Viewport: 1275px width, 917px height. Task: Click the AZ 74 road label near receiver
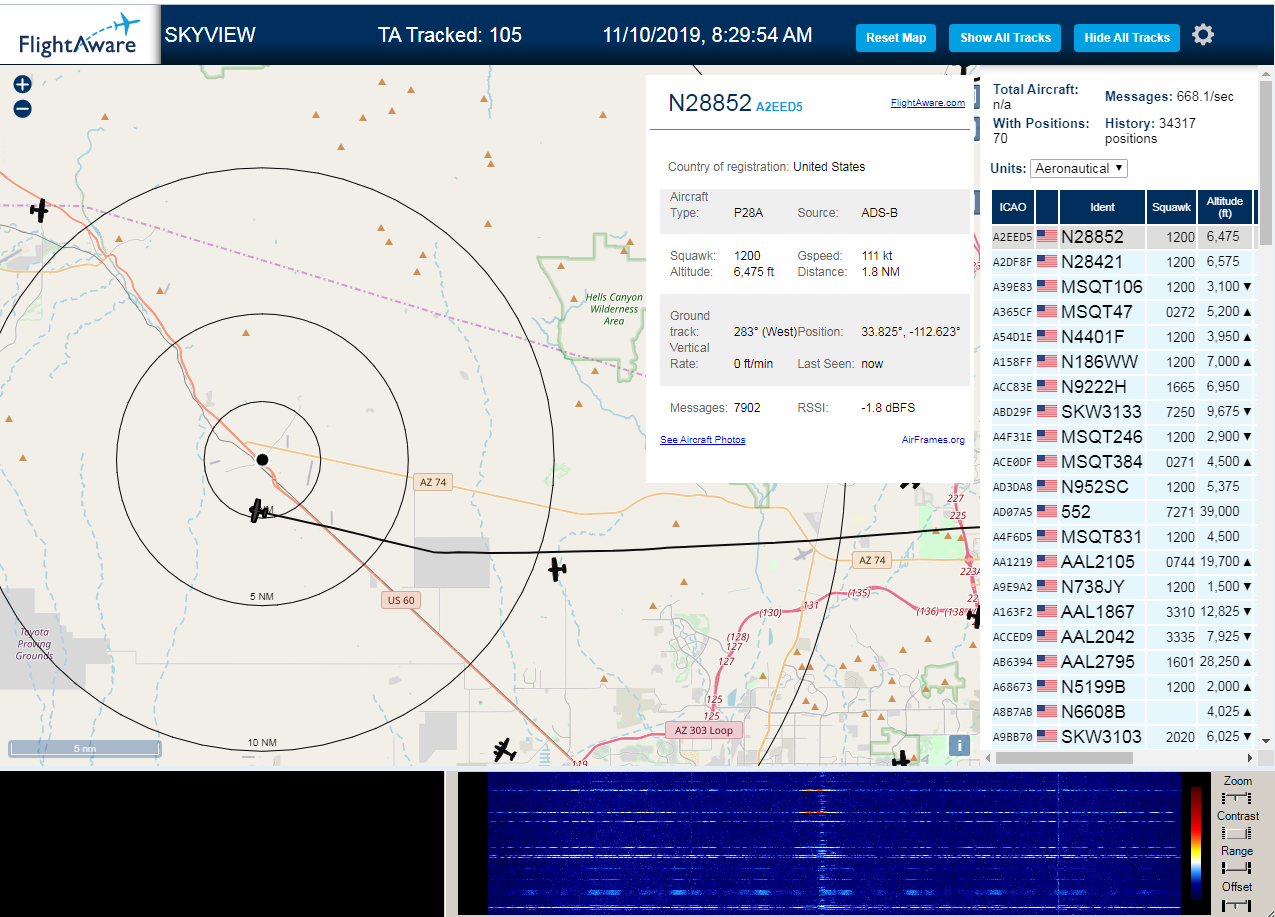coord(433,482)
